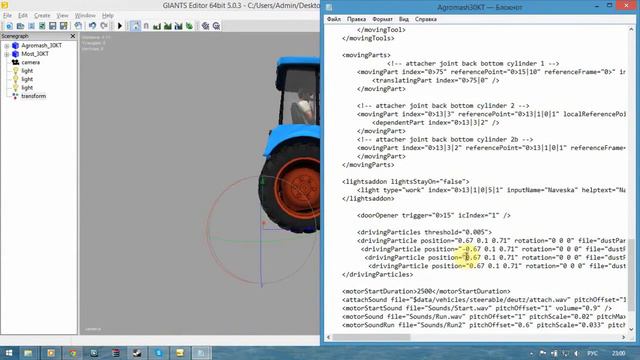Click the Notepad vertical scrollbar up arrow
The height and width of the screenshot is (360, 640).
[x=631, y=29]
